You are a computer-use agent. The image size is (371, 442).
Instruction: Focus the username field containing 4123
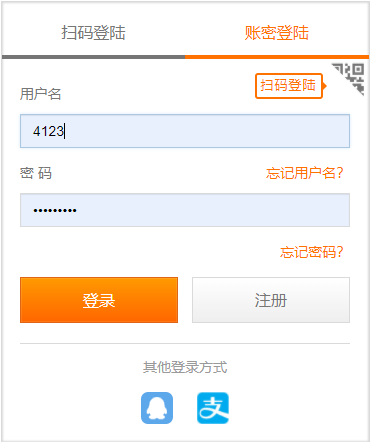[185, 131]
